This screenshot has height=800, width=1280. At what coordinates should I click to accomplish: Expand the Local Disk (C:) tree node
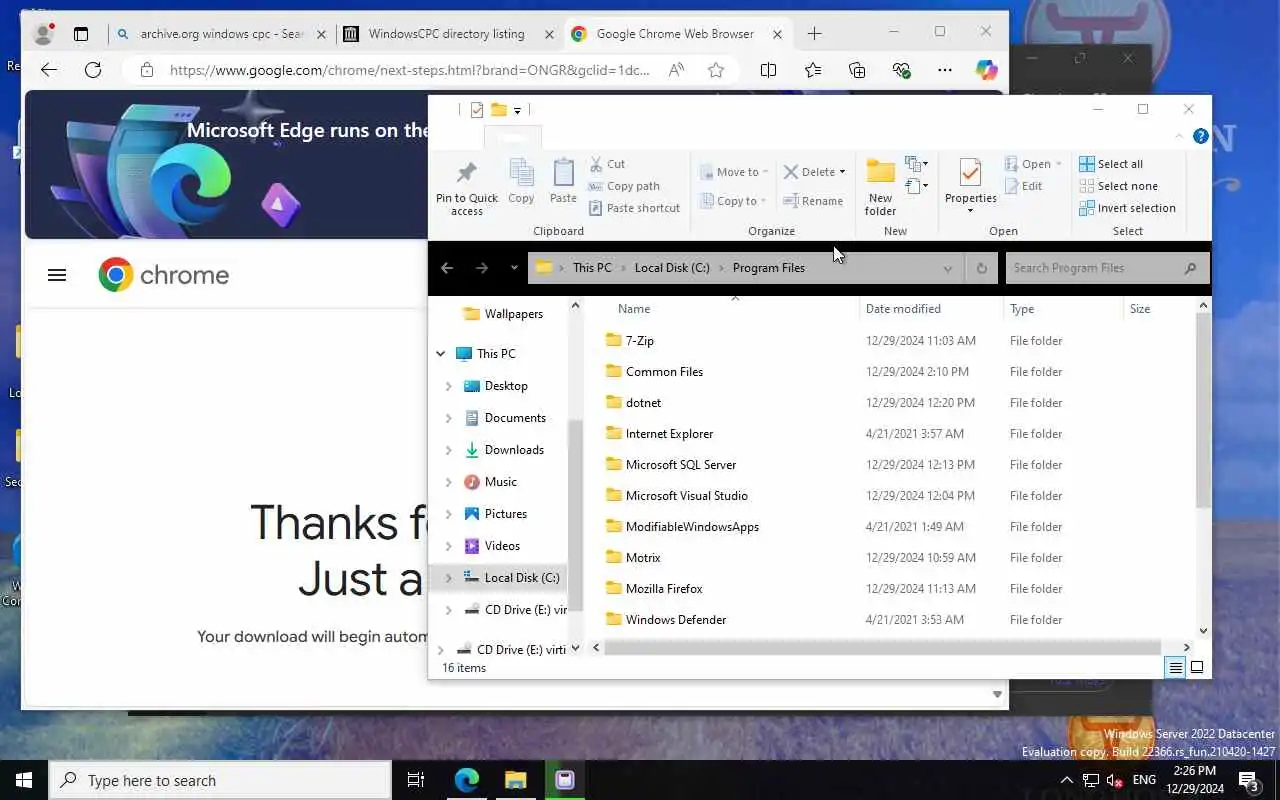pyautogui.click(x=448, y=578)
